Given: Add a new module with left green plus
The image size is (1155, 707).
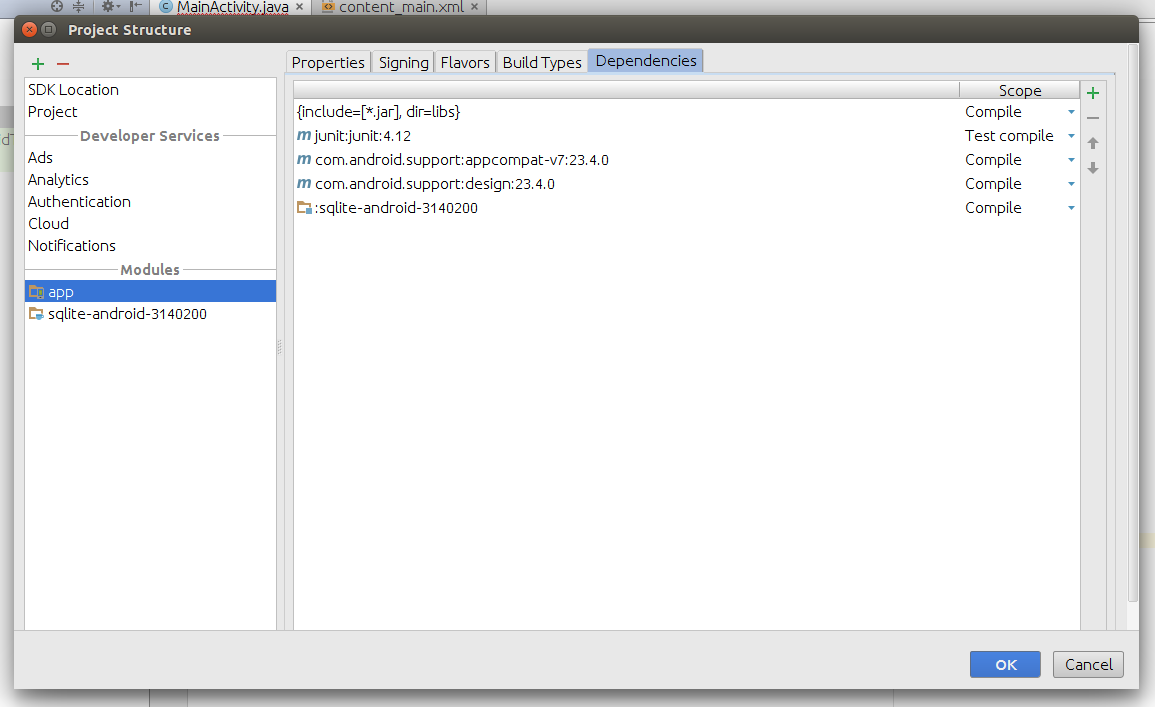Looking at the screenshot, I should click(38, 64).
